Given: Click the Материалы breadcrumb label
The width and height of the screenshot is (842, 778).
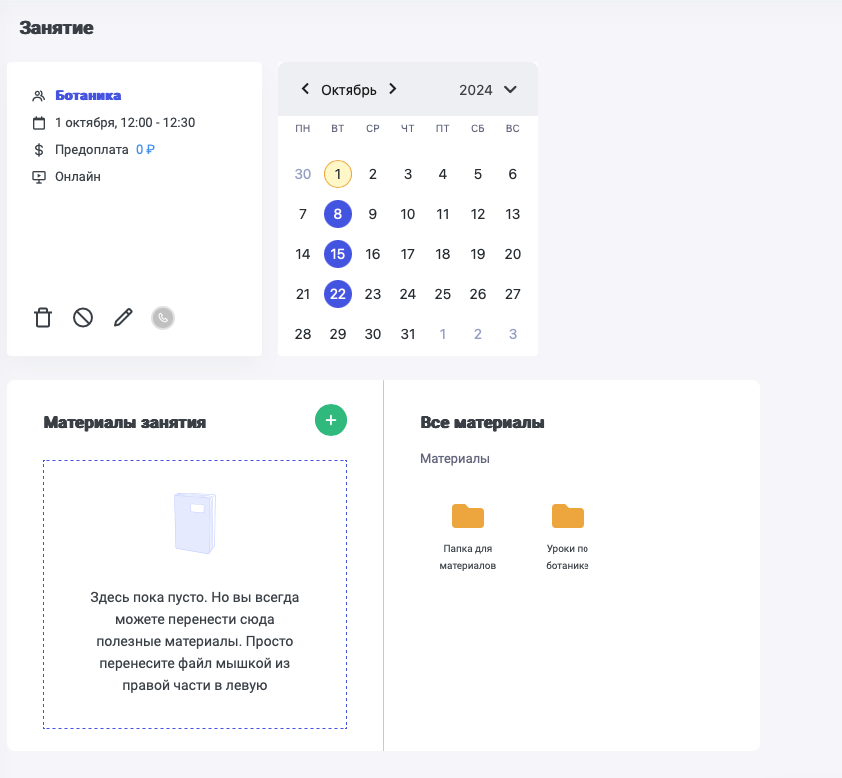Looking at the screenshot, I should click(x=455, y=459).
